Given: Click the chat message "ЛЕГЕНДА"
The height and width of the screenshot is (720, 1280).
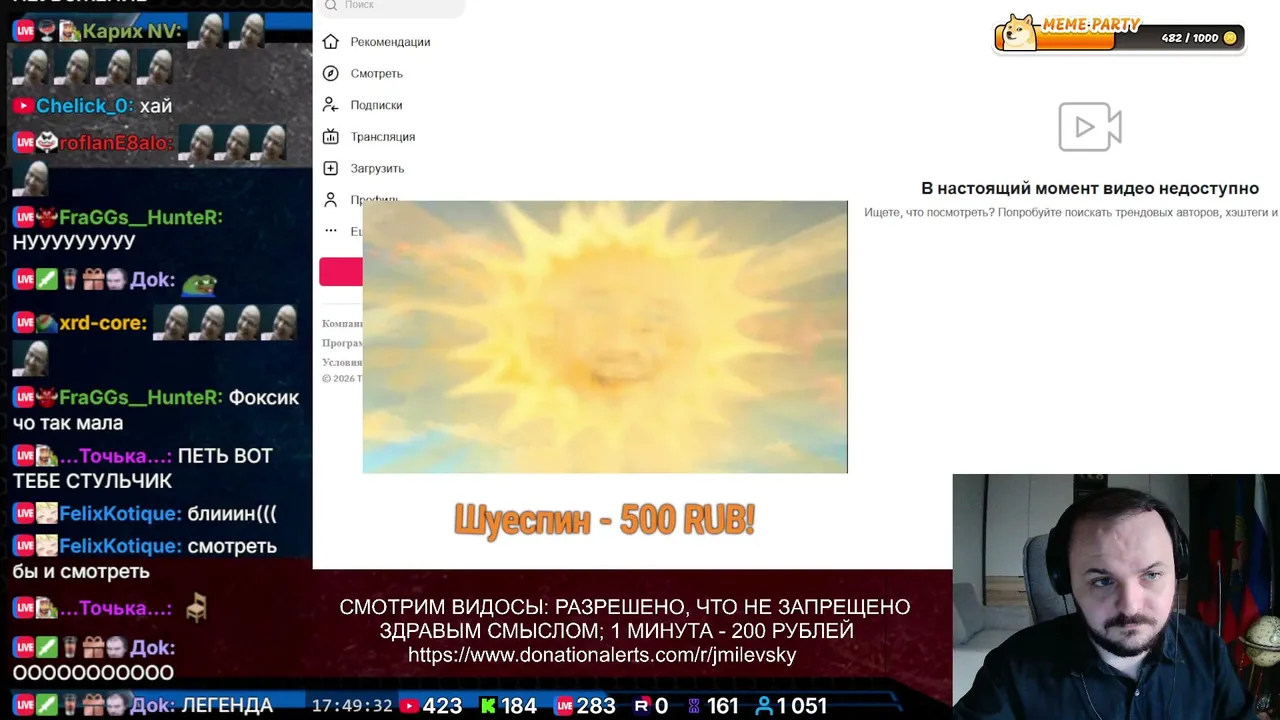Looking at the screenshot, I should point(227,705).
